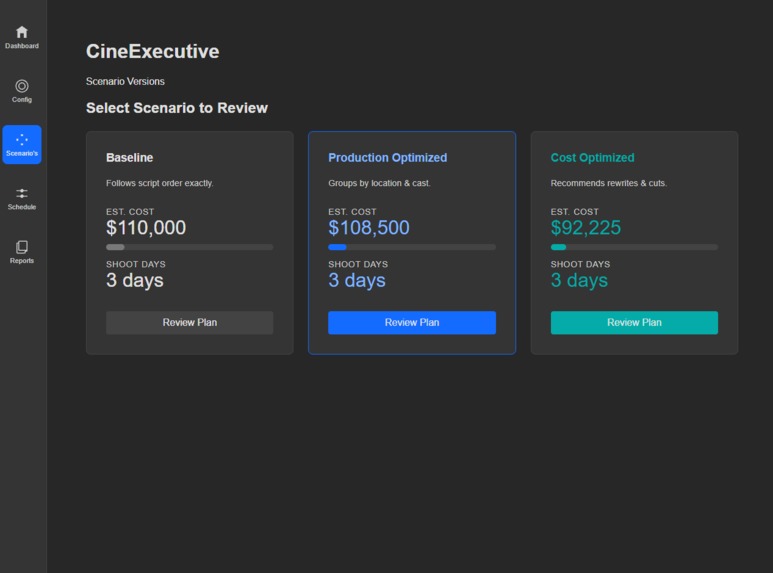Viewport: 773px width, 573px height.
Task: Open the Dashboard home icon
Action: tap(22, 33)
